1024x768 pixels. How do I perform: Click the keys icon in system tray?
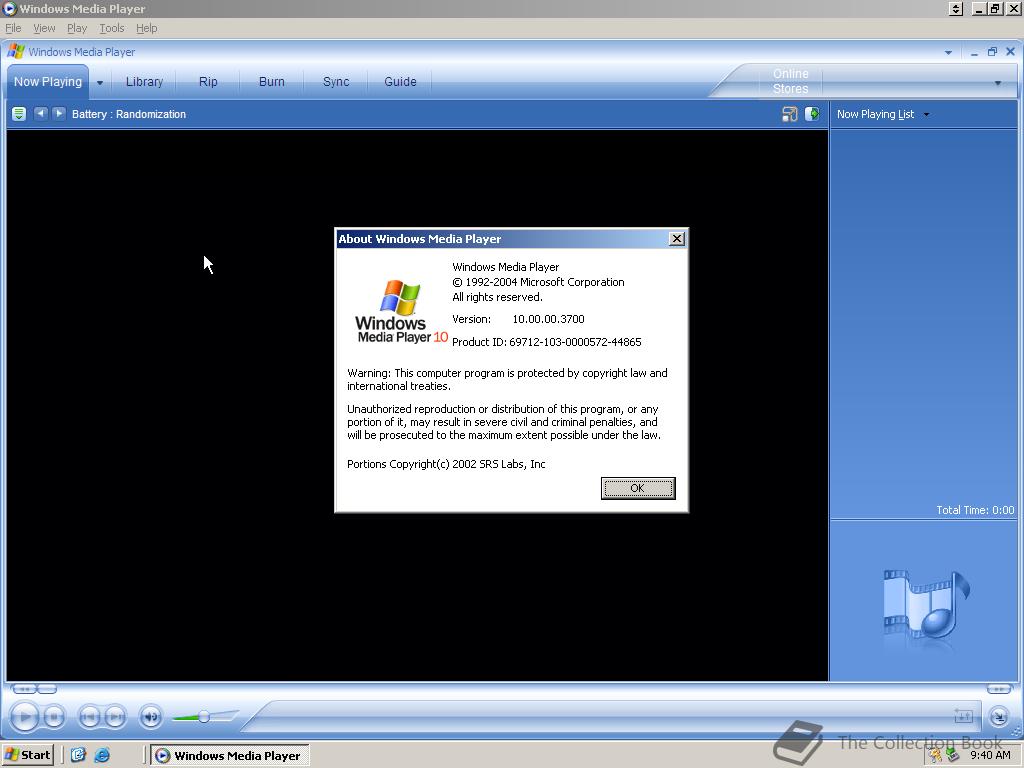click(936, 756)
